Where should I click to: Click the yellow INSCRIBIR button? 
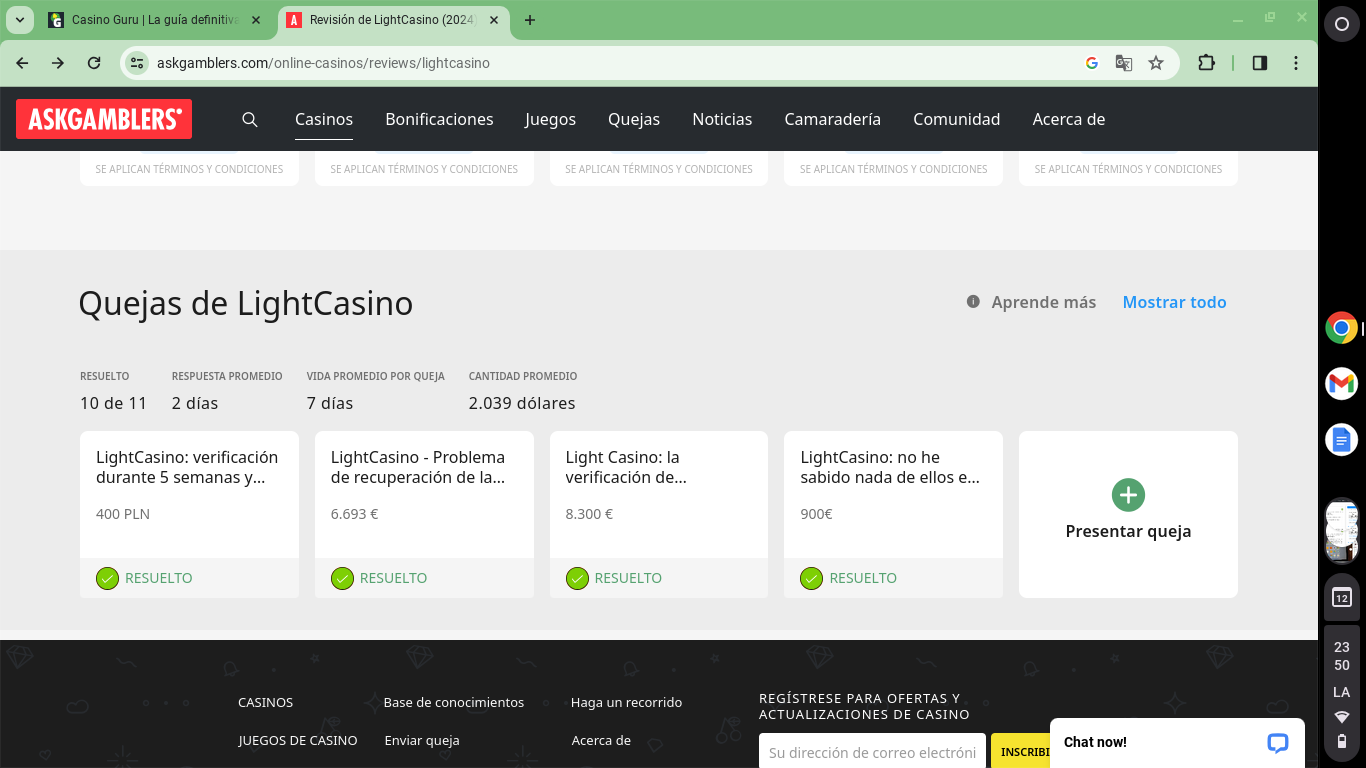pos(1020,752)
